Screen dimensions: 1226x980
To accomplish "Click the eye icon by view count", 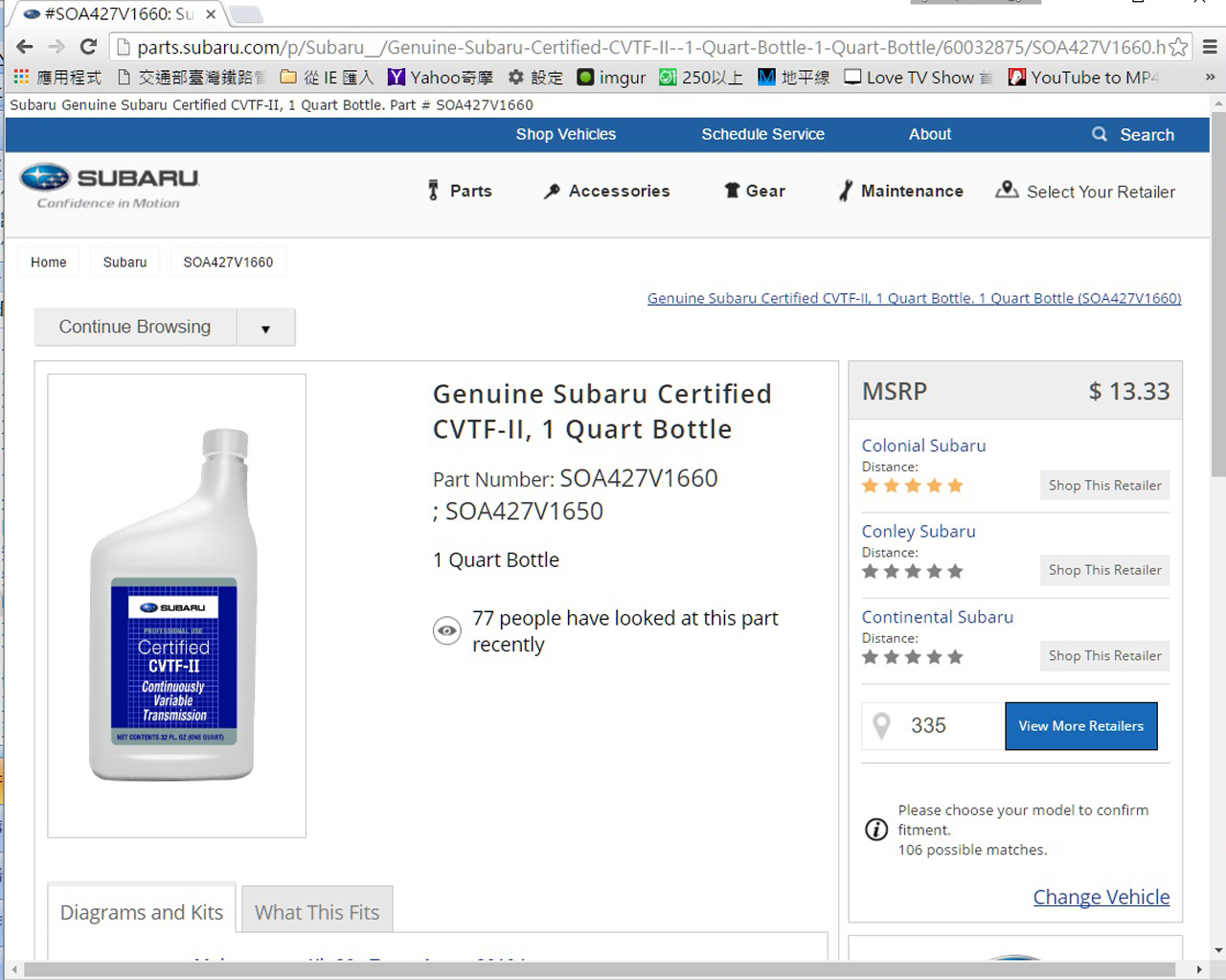I will [x=447, y=630].
